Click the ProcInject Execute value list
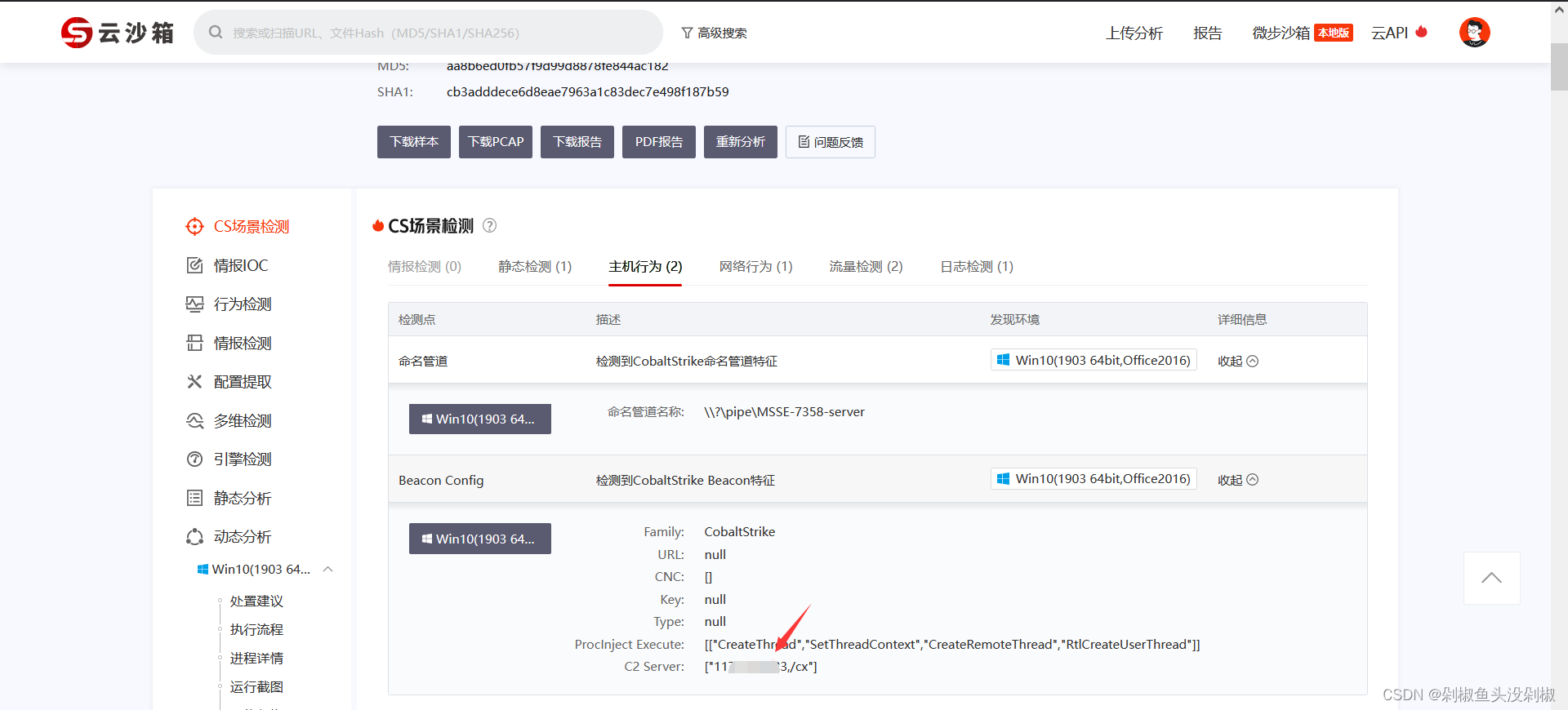The width and height of the screenshot is (1568, 710). pyautogui.click(x=952, y=645)
